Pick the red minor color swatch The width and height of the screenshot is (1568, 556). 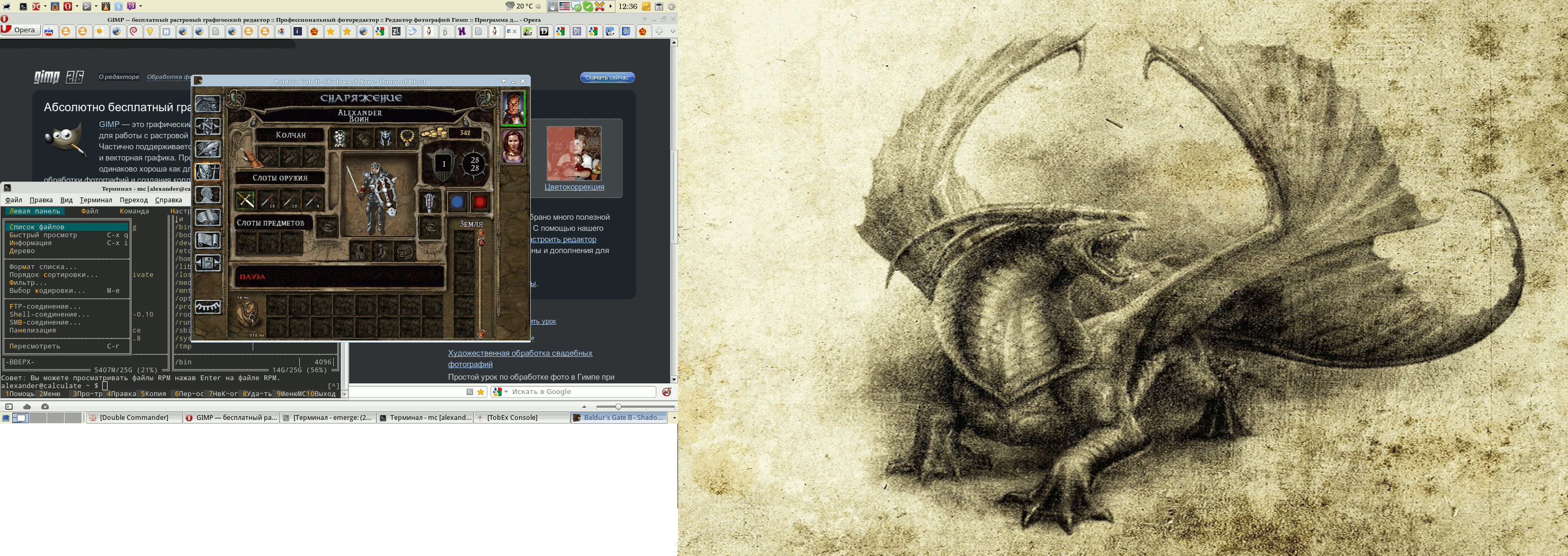click(x=479, y=201)
